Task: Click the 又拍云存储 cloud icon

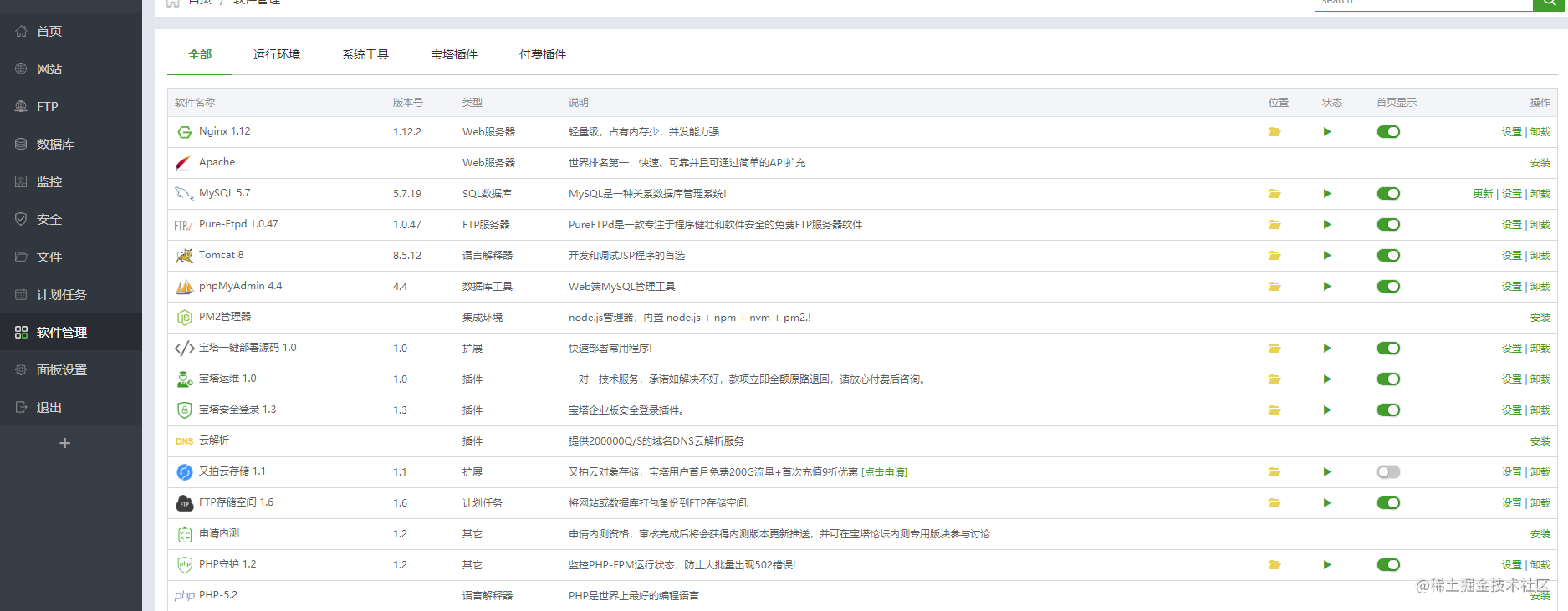Action: tap(184, 472)
